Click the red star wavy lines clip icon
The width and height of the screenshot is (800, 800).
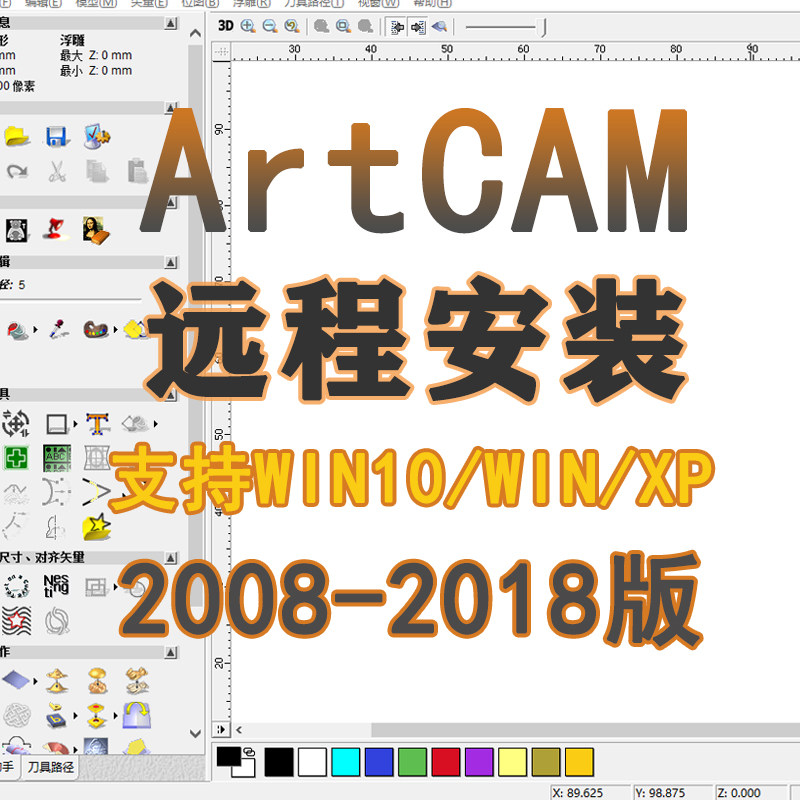tap(16, 621)
